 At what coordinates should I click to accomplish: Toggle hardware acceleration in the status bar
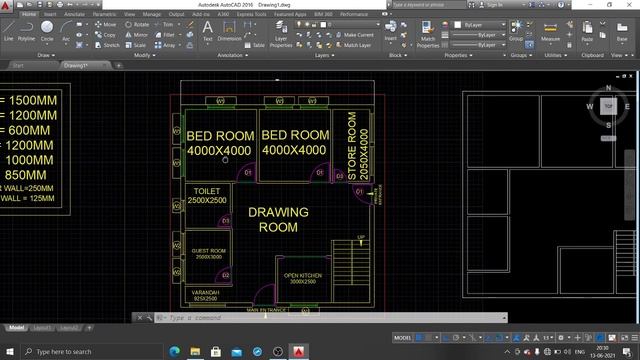click(x=600, y=338)
